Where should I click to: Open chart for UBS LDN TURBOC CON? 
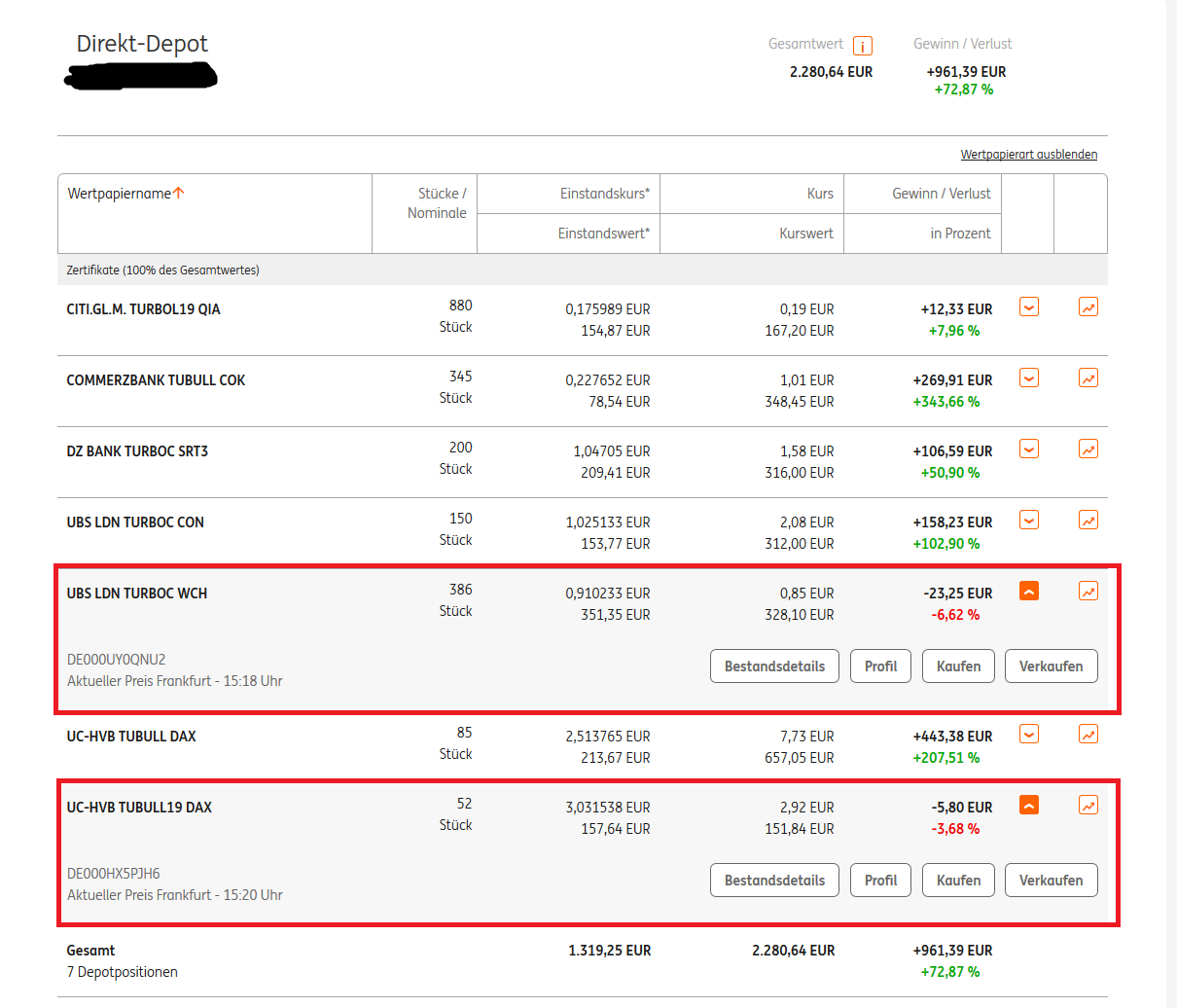point(1088,521)
